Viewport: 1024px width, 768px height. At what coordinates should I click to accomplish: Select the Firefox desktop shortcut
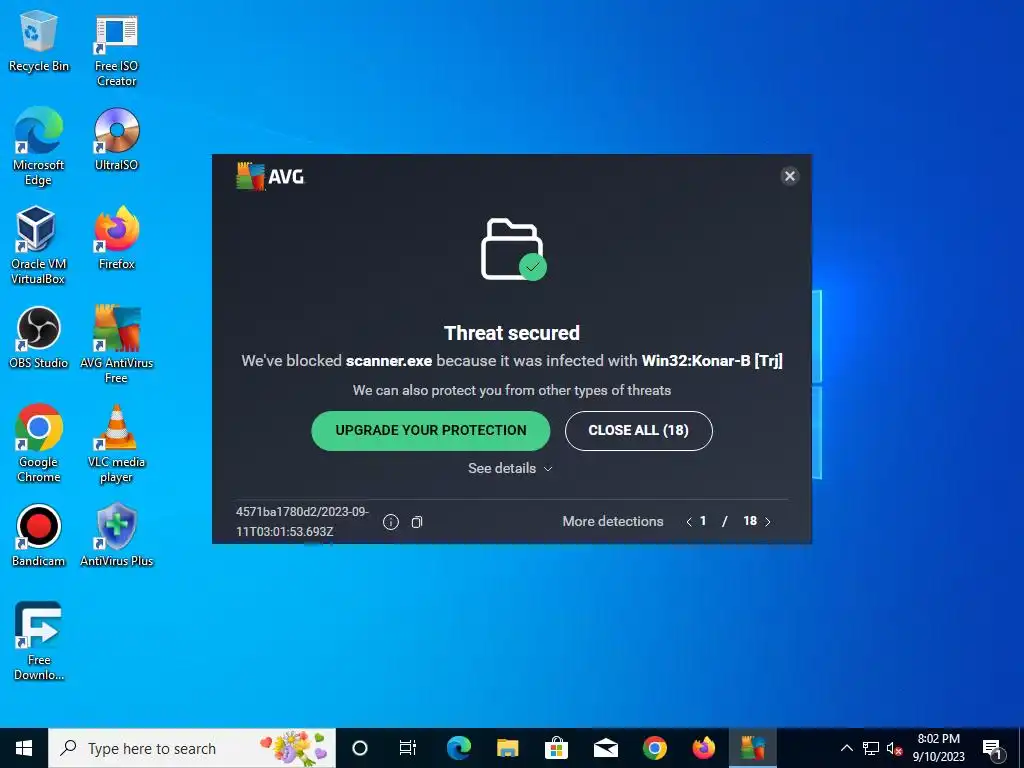tap(116, 238)
